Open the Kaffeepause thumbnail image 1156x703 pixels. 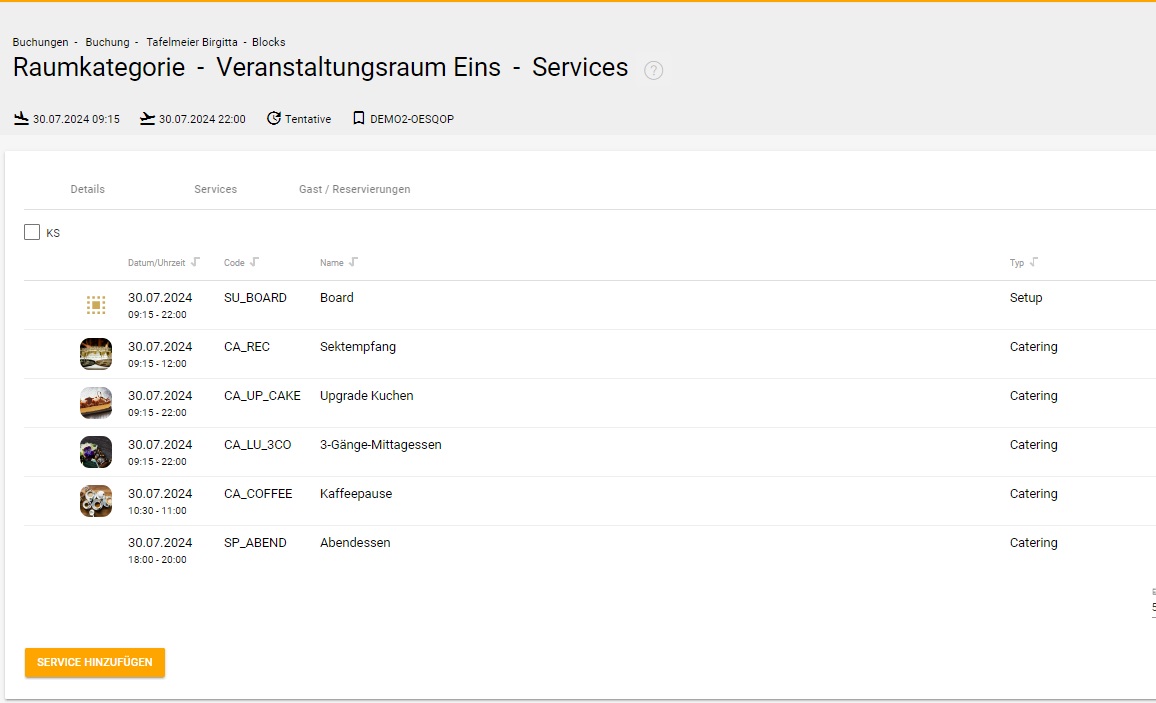coord(96,501)
